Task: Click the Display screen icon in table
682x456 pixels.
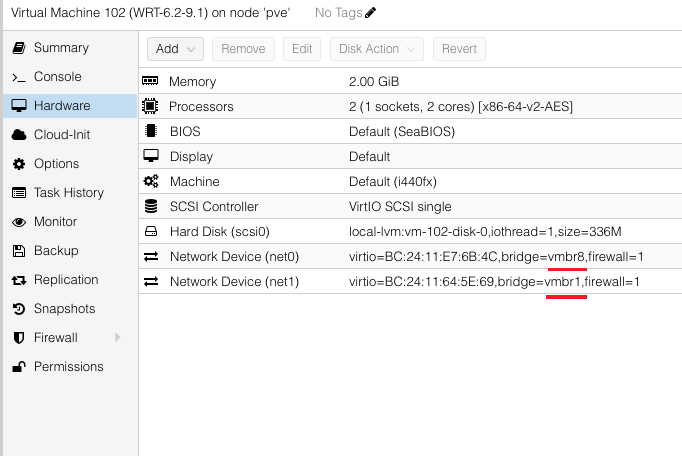Action: pyautogui.click(x=151, y=156)
